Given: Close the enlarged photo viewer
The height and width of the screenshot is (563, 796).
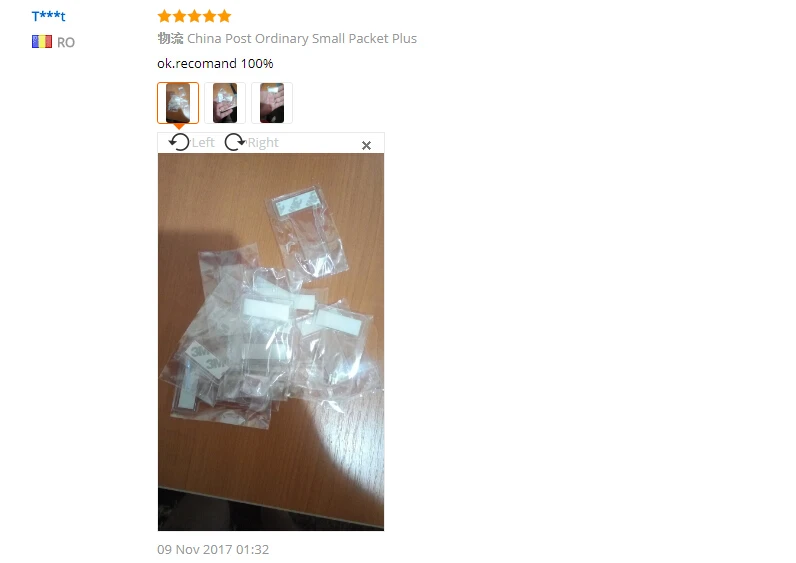Looking at the screenshot, I should coord(366,146).
